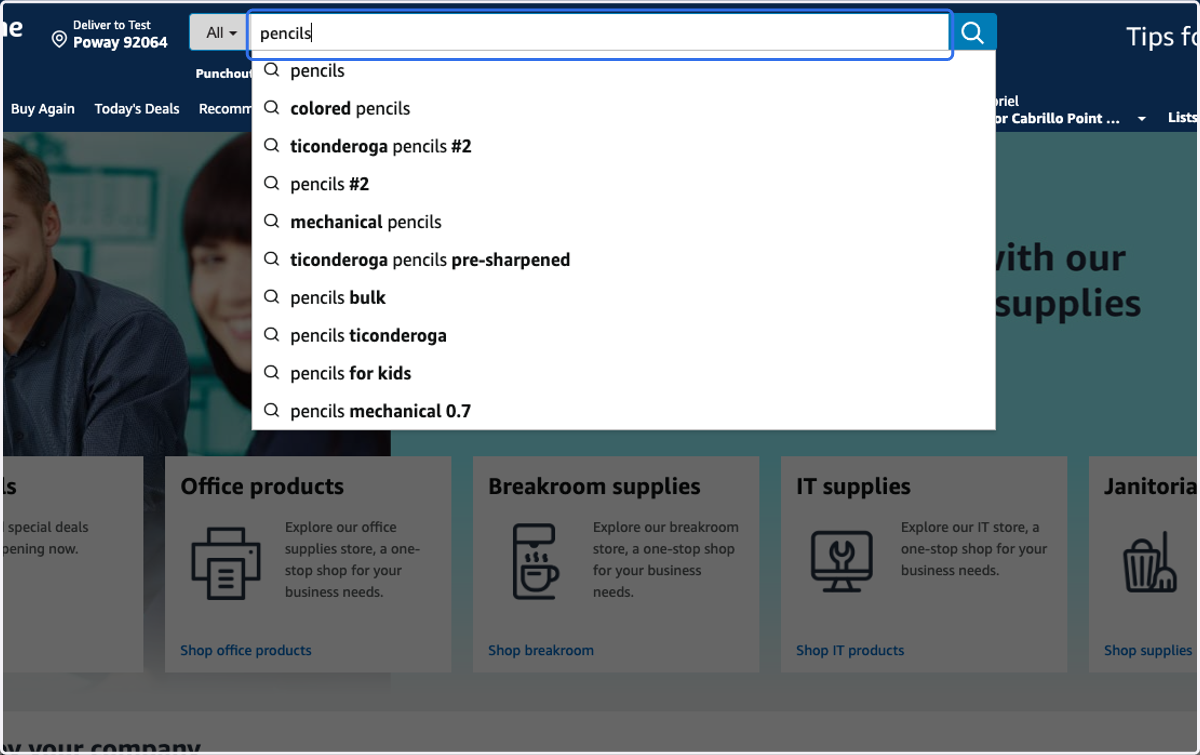The image size is (1200, 755).
Task: Choose 'pencils mechanical 0.7' suggestion
Action: [623, 411]
